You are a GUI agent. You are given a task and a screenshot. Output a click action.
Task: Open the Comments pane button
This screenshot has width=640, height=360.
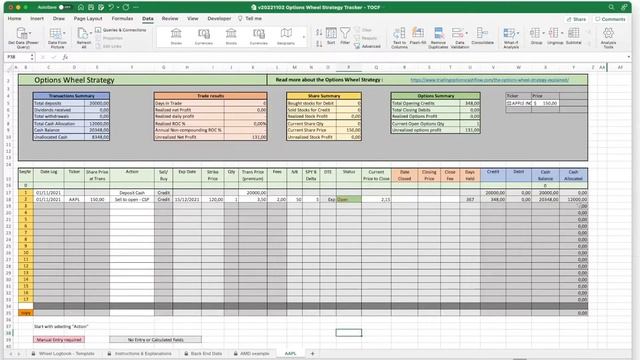pyautogui.click(x=610, y=19)
